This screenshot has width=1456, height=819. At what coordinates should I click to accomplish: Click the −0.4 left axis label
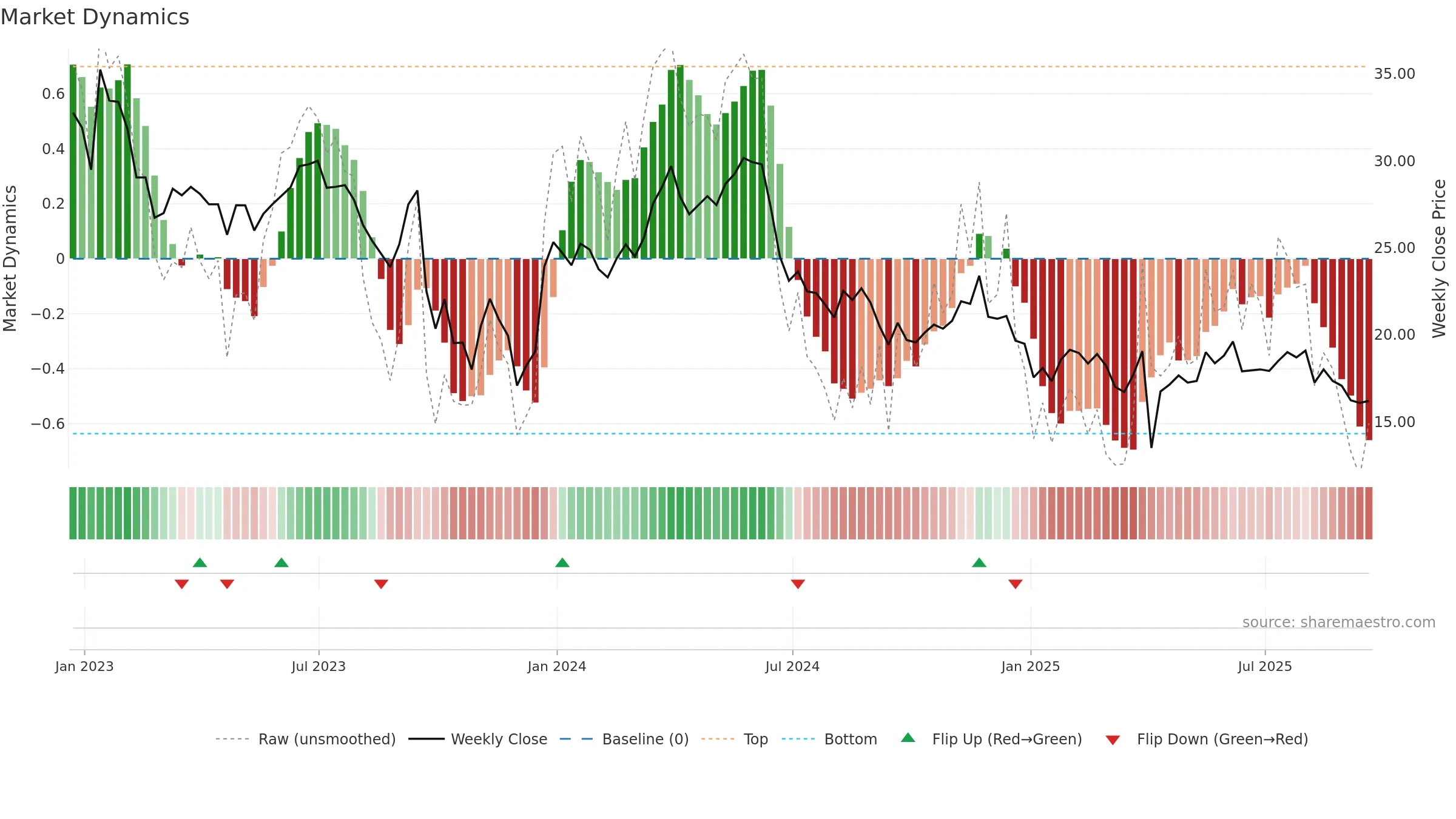[48, 368]
